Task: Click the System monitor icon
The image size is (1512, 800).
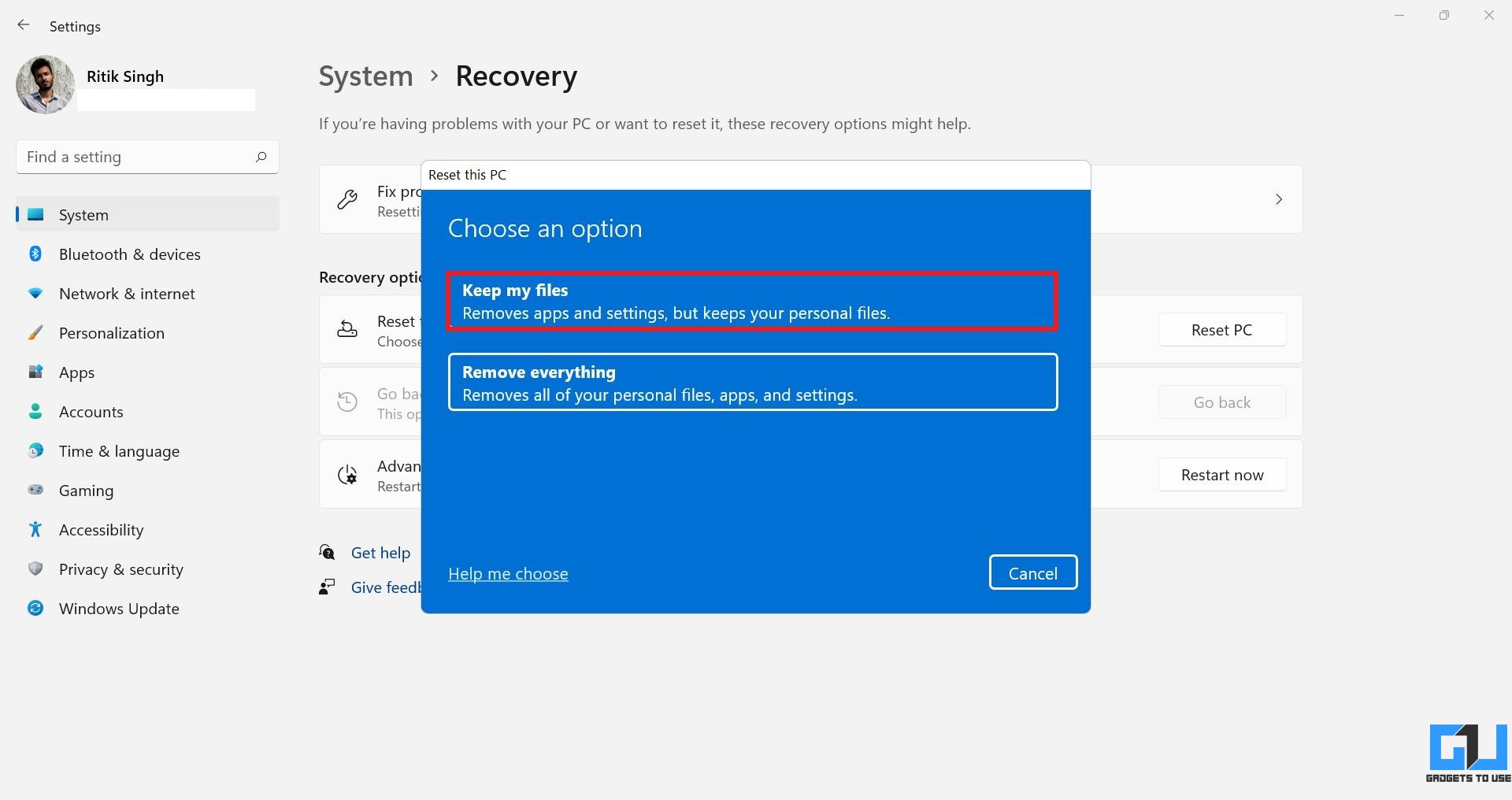Action: (x=35, y=214)
